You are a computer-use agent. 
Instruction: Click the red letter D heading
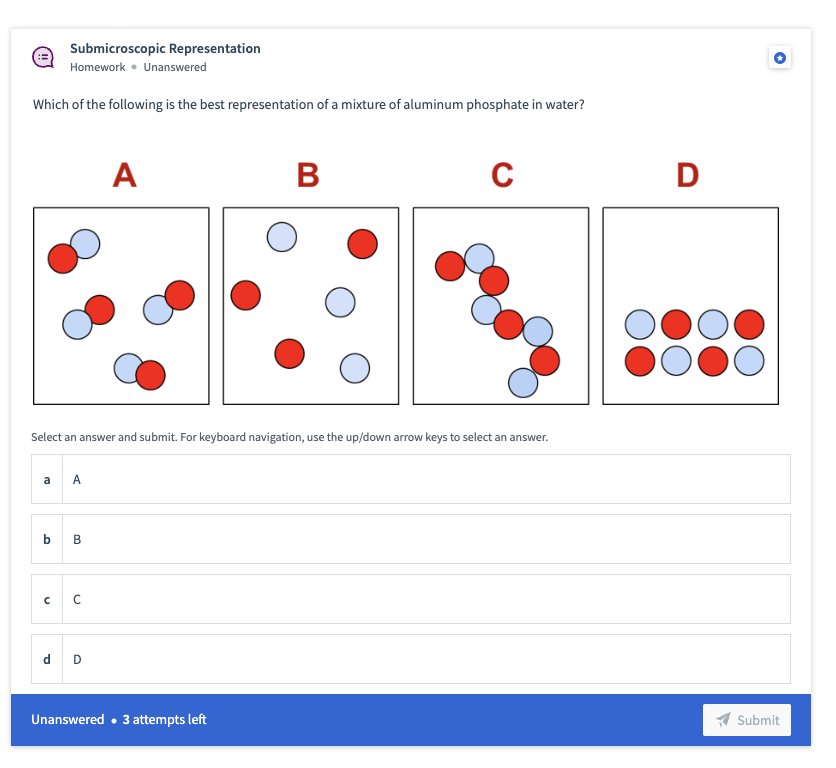click(688, 176)
